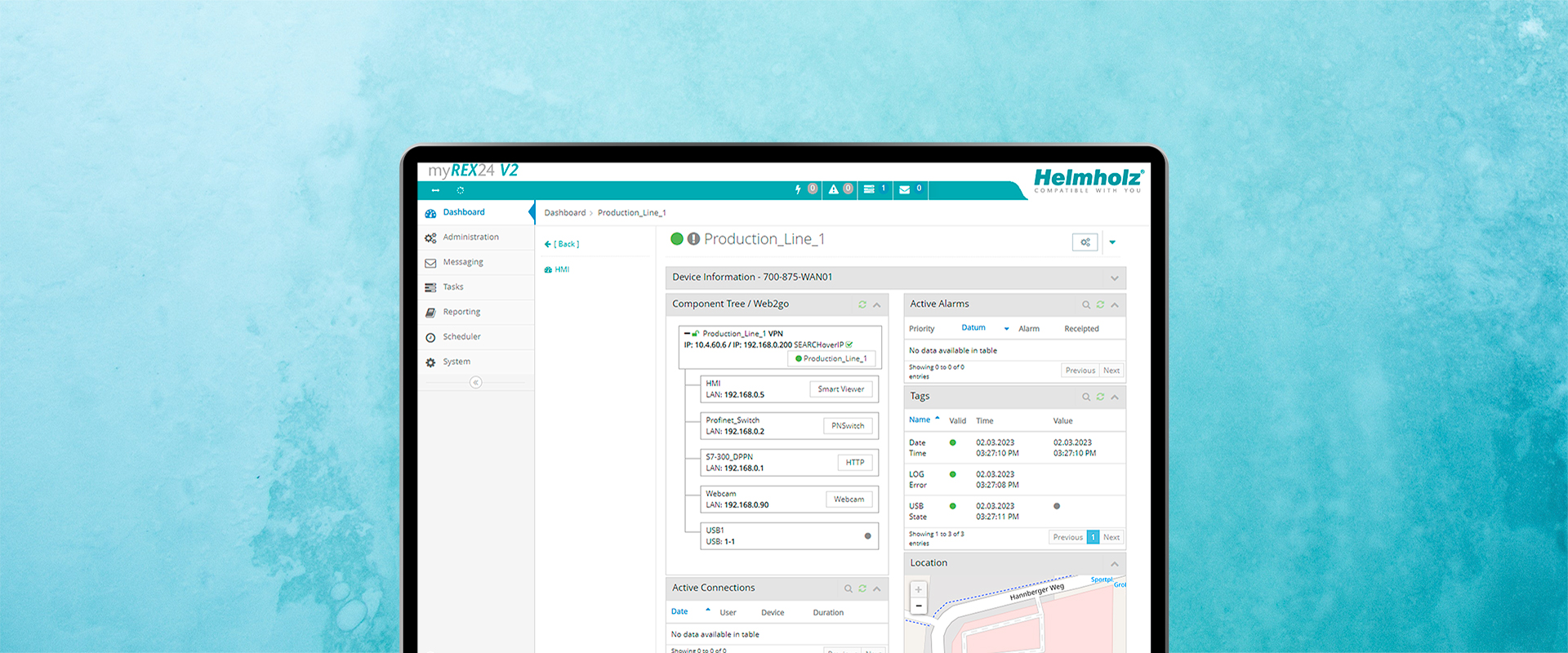Search in Active Alarms panel
The image size is (1568, 653).
[1086, 305]
